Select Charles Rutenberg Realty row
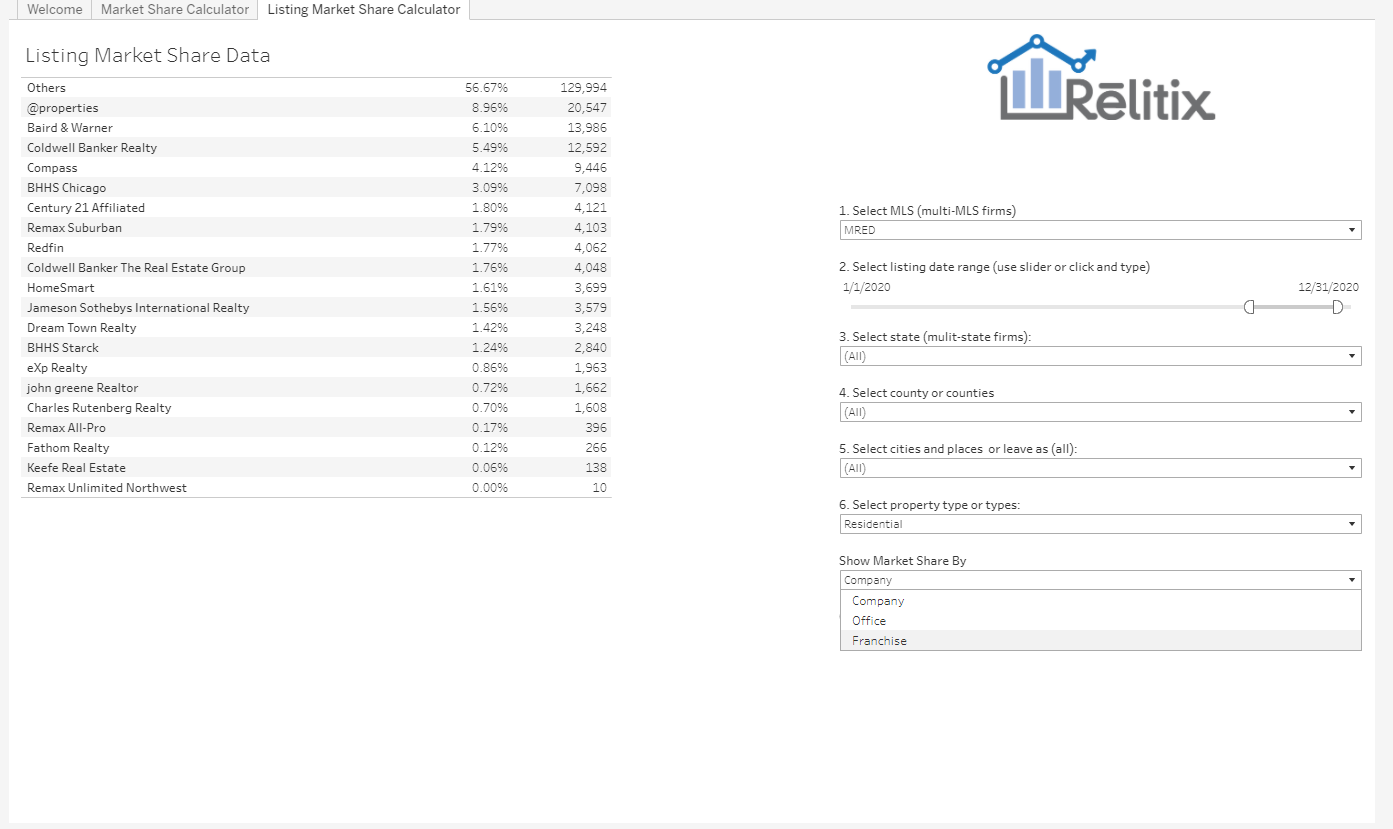 pyautogui.click(x=316, y=408)
